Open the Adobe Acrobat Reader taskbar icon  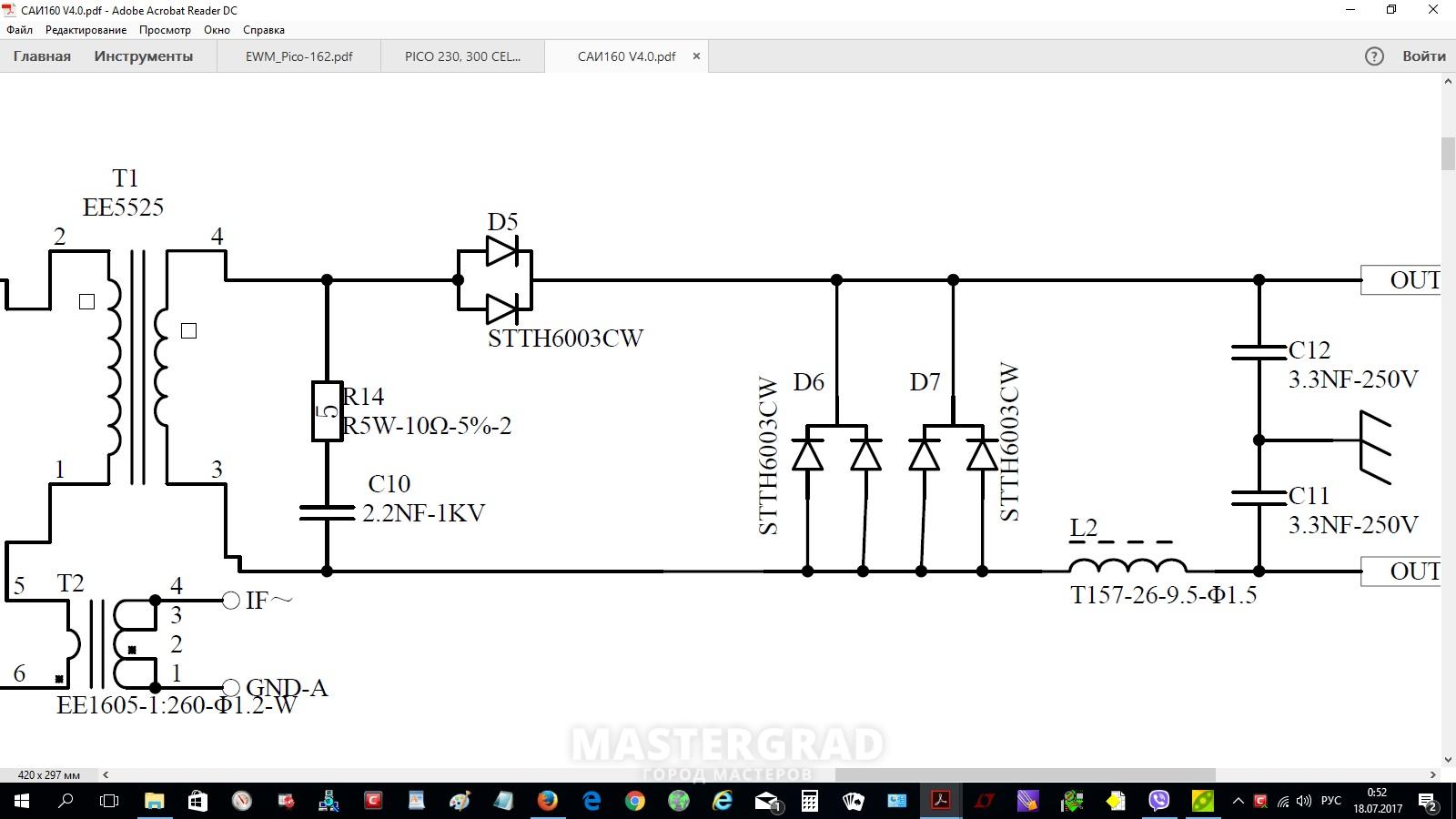pos(940,801)
